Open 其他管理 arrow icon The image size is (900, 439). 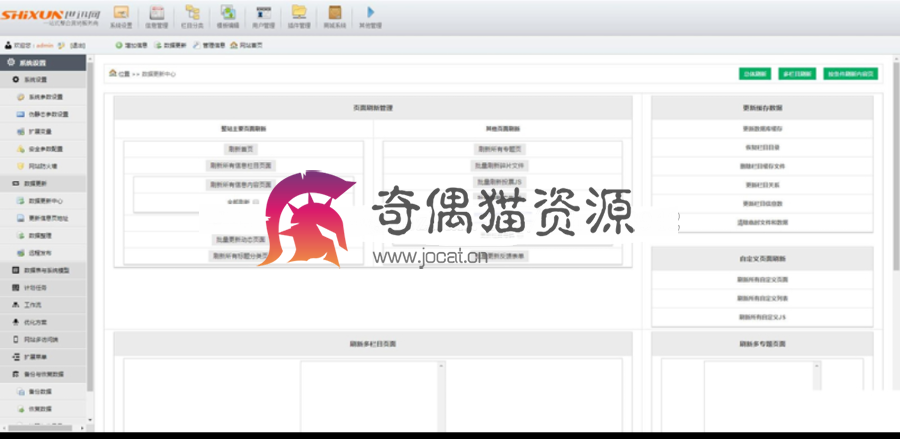coord(370,16)
